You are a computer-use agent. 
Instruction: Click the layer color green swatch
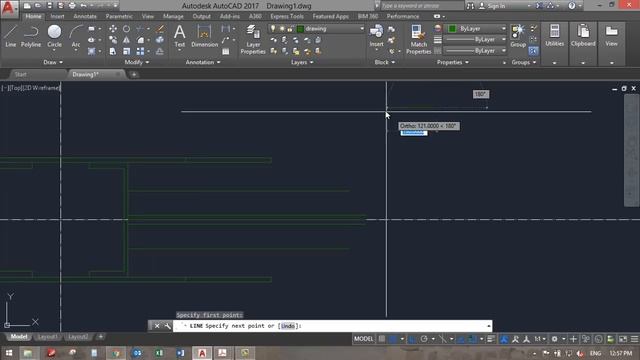300,29
